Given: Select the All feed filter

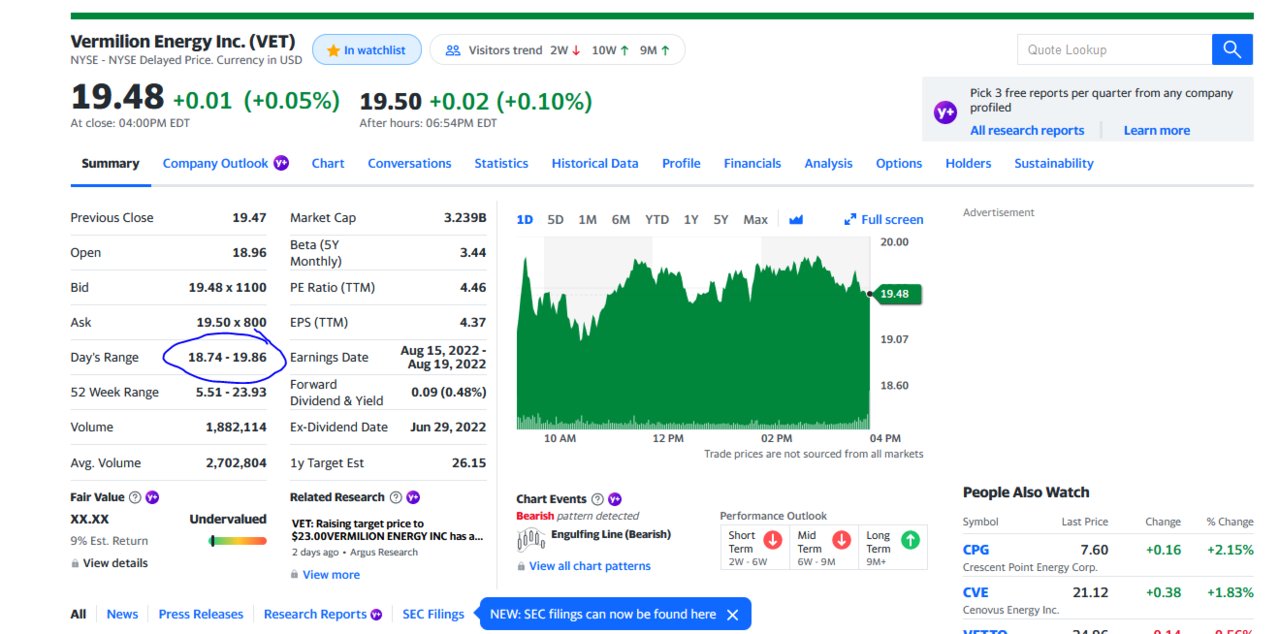Looking at the screenshot, I should 78,614.
